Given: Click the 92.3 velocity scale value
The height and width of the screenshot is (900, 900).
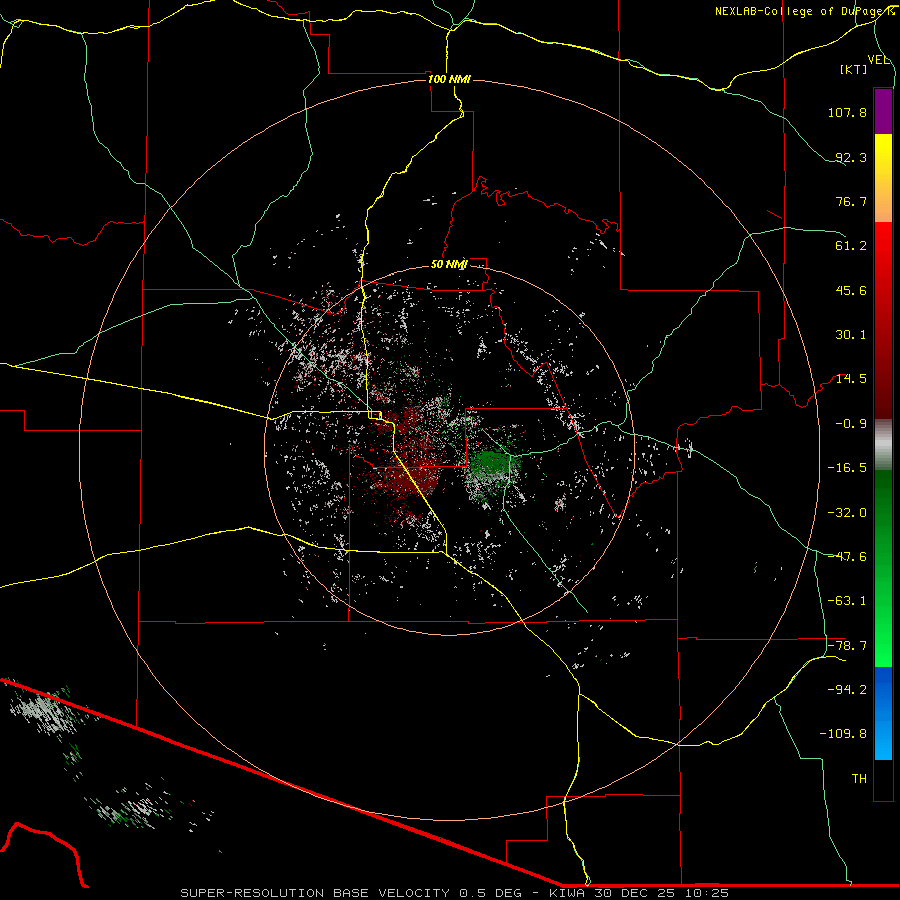Looking at the screenshot, I should coord(851,157).
